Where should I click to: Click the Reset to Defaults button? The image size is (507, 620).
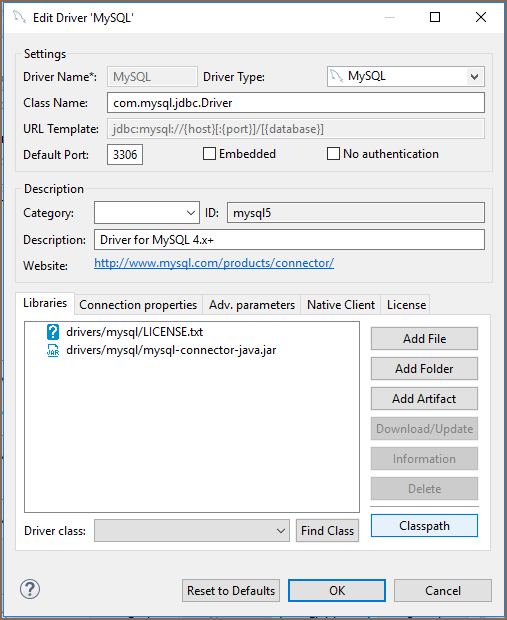[231, 591]
